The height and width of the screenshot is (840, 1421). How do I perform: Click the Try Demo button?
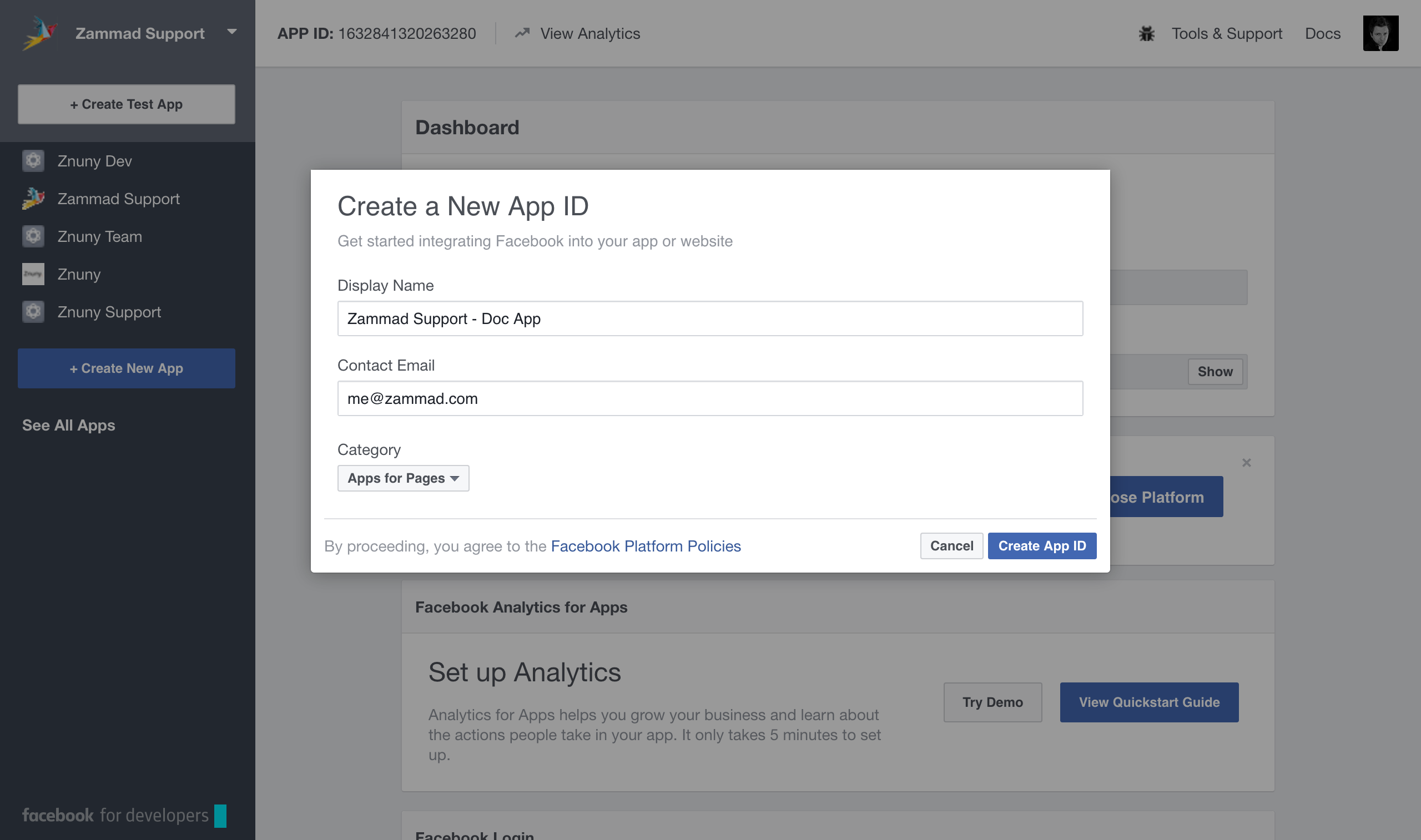click(992, 702)
